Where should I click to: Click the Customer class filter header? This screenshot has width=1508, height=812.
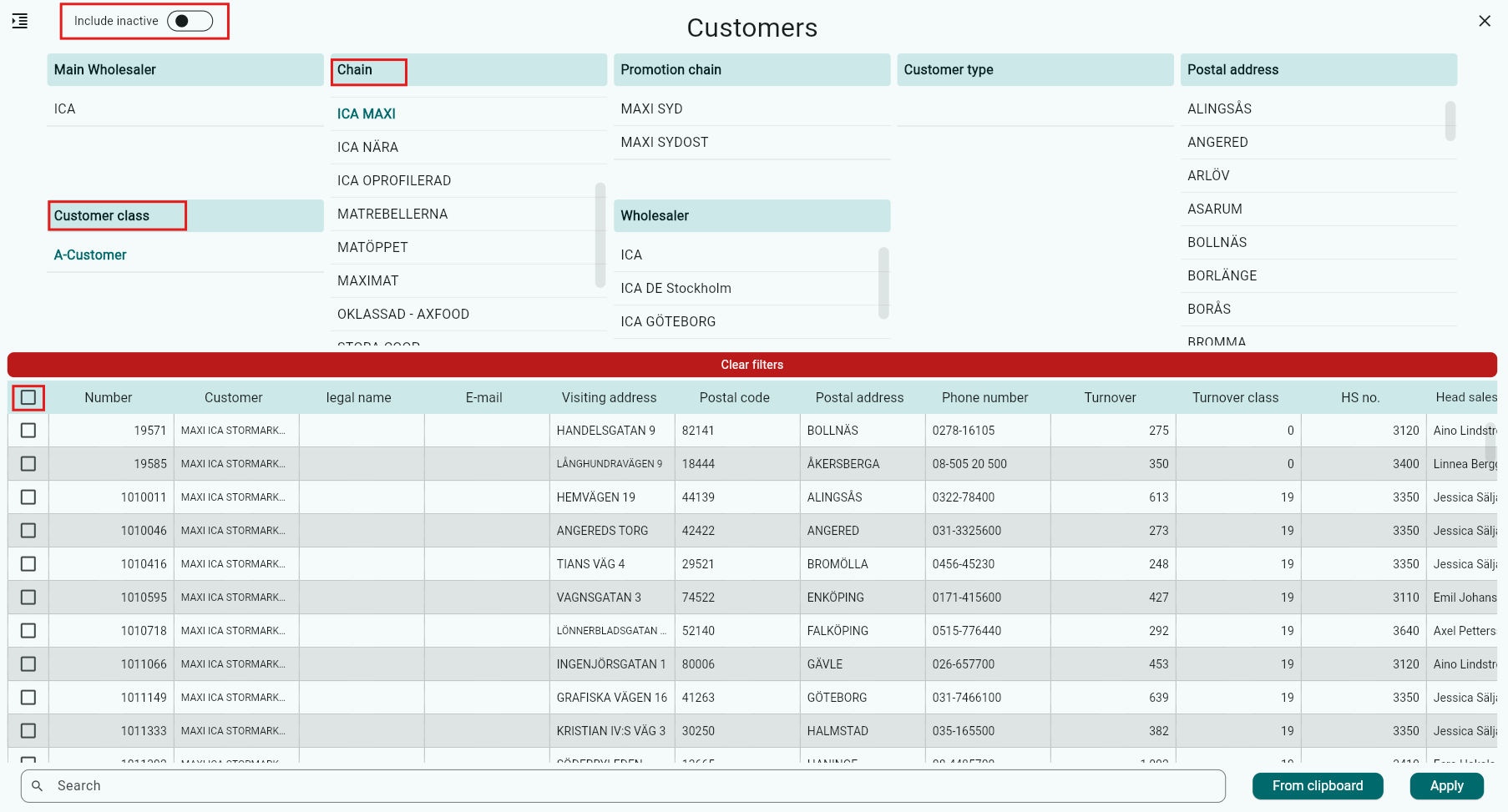pyautogui.click(x=185, y=216)
